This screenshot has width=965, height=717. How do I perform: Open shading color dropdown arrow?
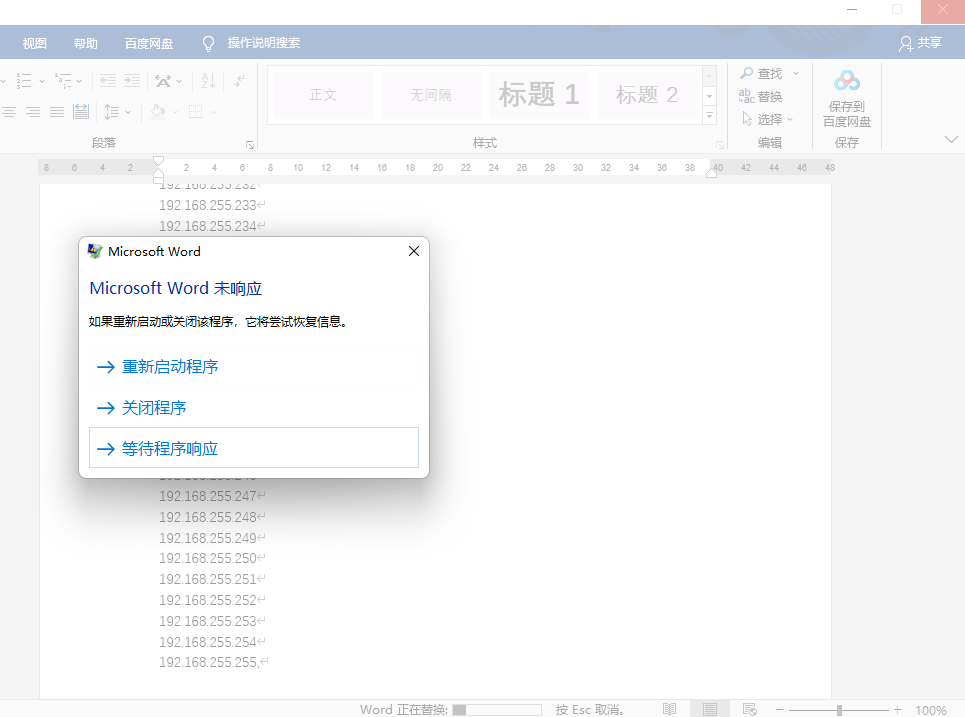coord(175,113)
